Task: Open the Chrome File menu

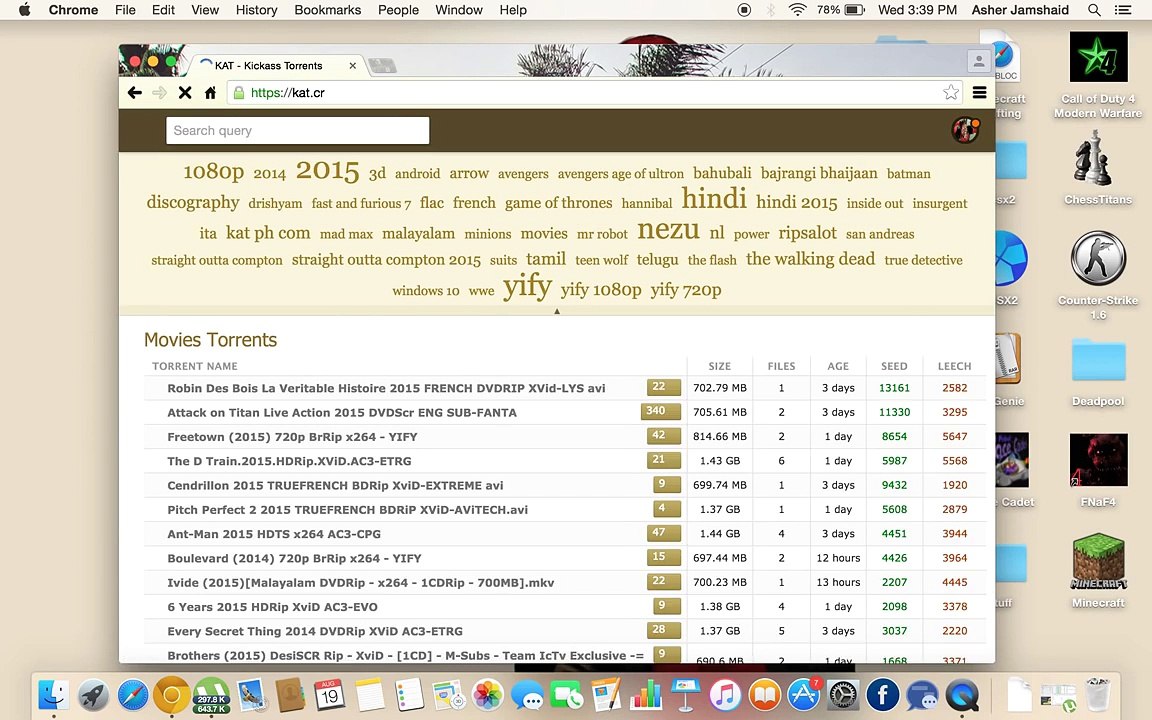Action: (x=125, y=10)
